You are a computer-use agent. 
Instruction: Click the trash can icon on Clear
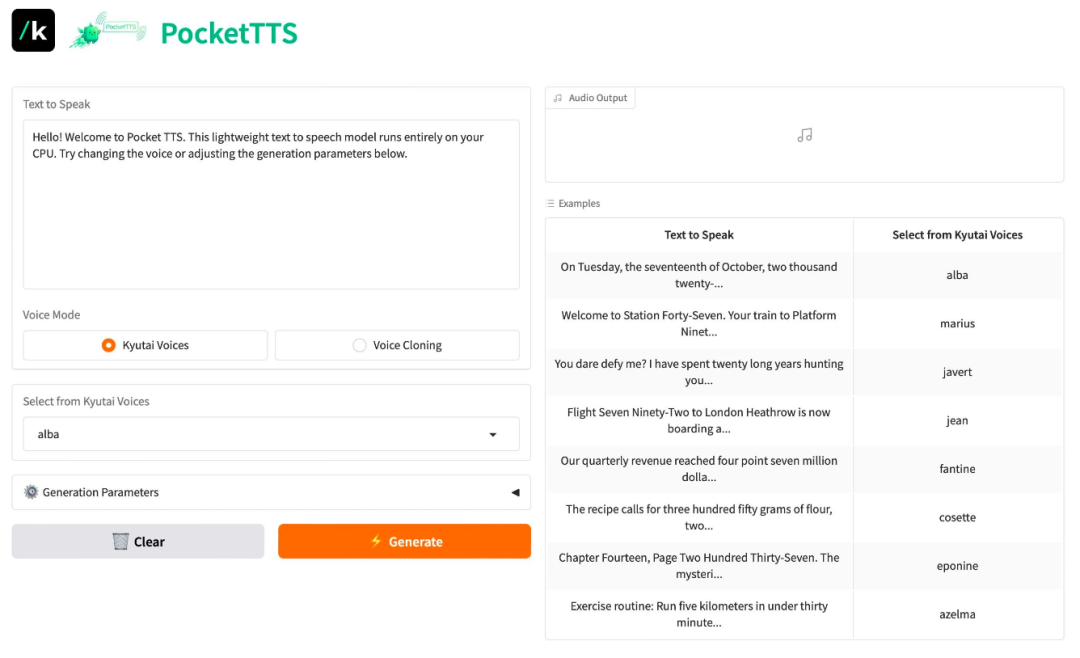(121, 542)
